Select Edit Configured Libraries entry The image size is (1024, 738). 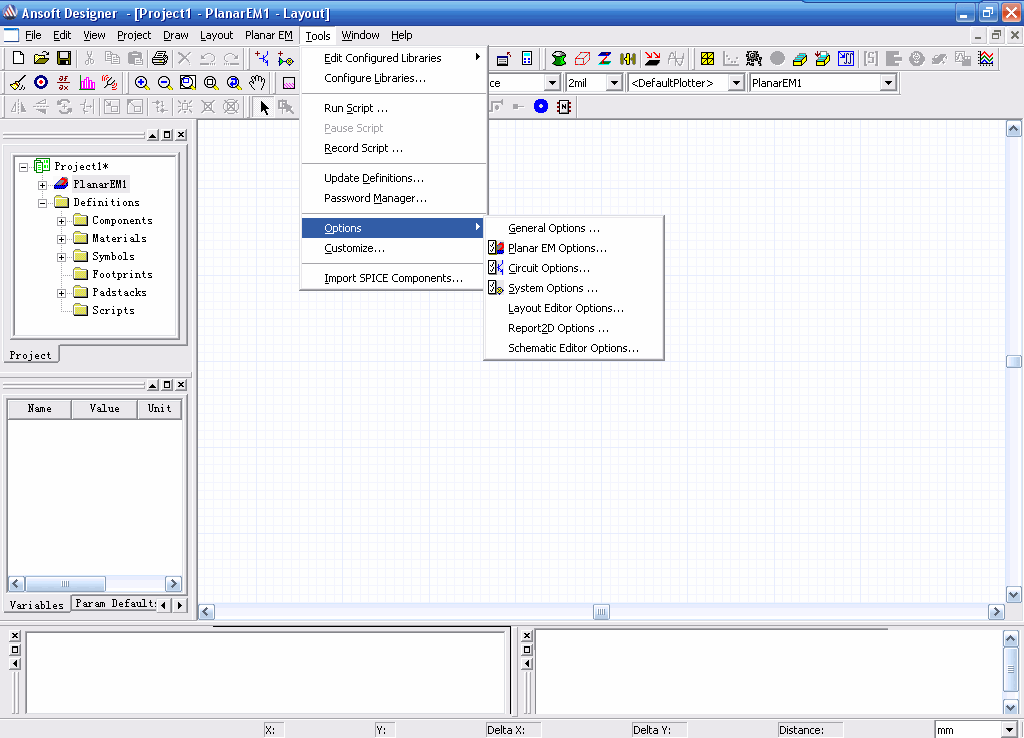pos(393,58)
